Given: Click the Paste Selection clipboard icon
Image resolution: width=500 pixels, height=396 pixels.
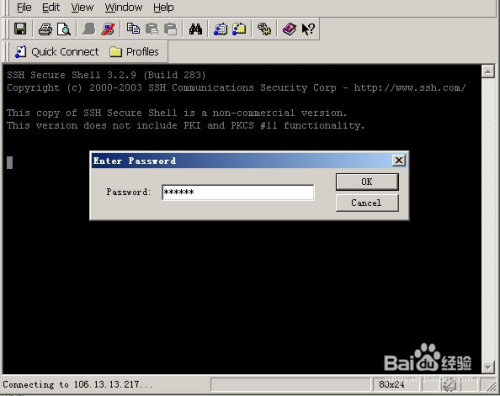Looking at the screenshot, I should click(170, 29).
